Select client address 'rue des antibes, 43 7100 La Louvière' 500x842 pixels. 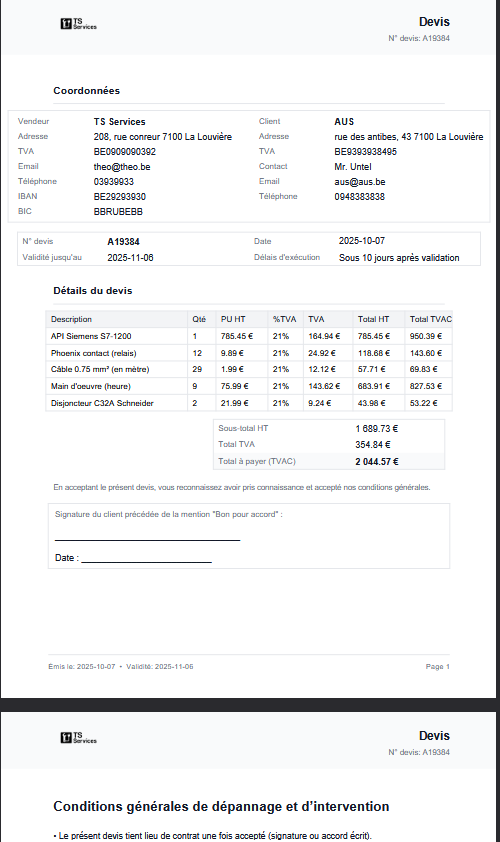point(409,137)
